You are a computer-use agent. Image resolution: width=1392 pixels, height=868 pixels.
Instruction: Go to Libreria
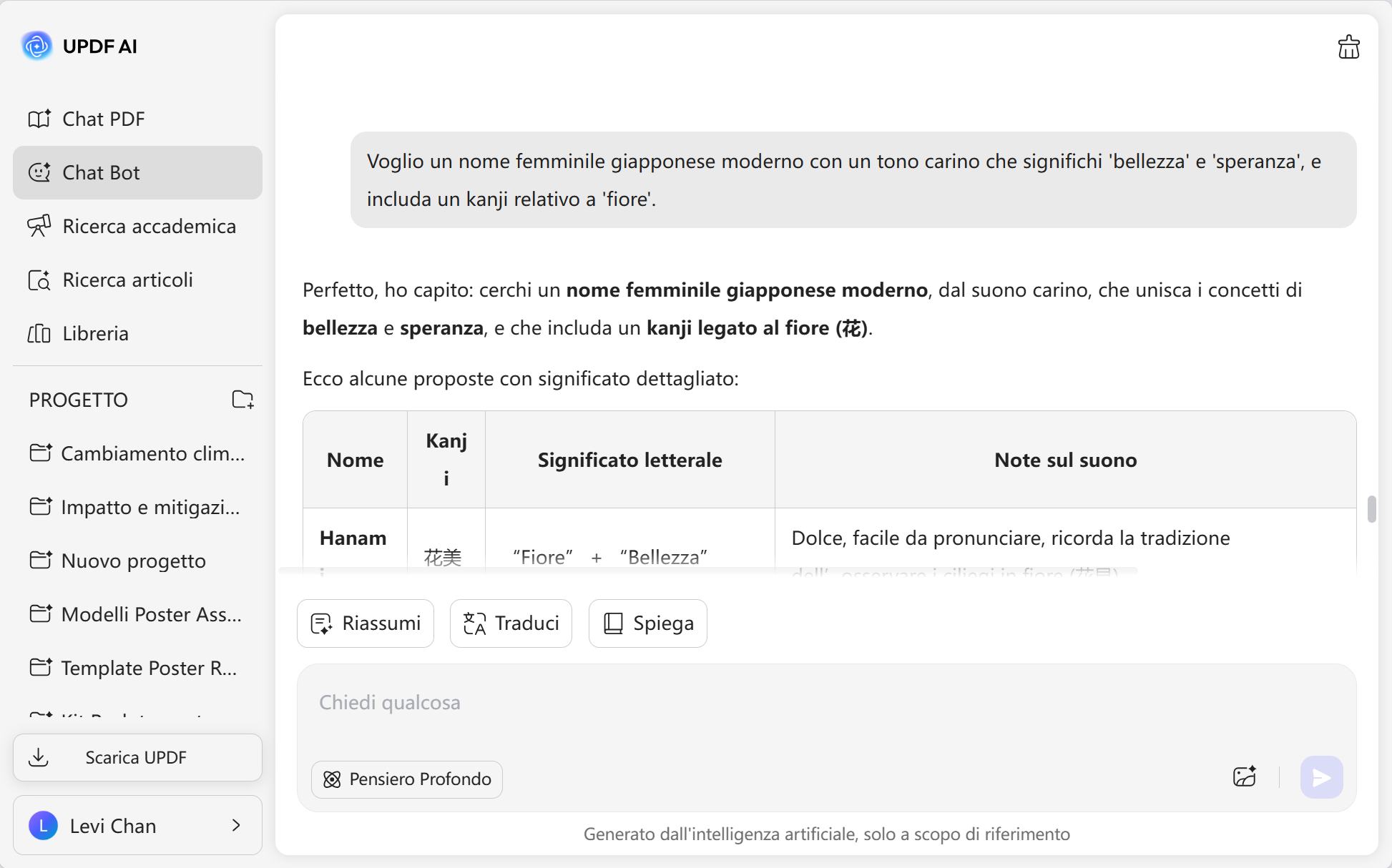(x=95, y=333)
